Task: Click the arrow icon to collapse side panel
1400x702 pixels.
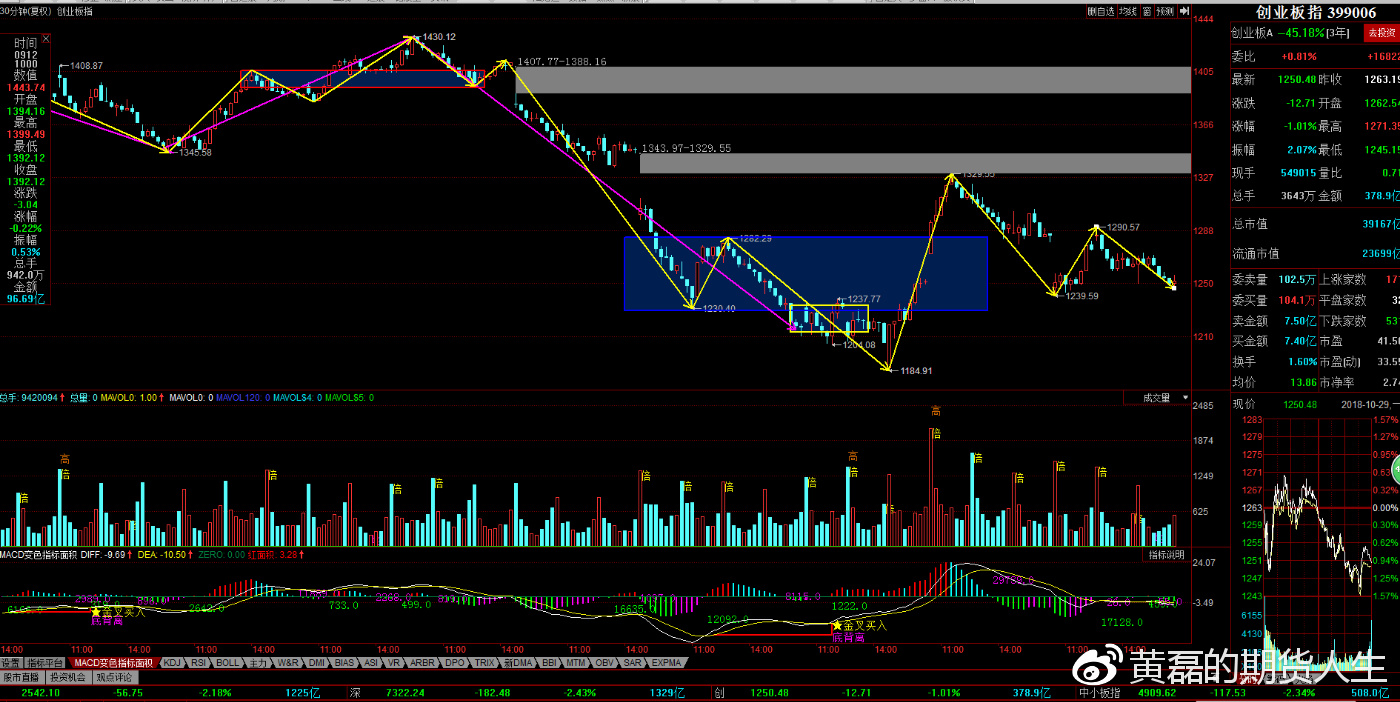Action: point(1183,12)
